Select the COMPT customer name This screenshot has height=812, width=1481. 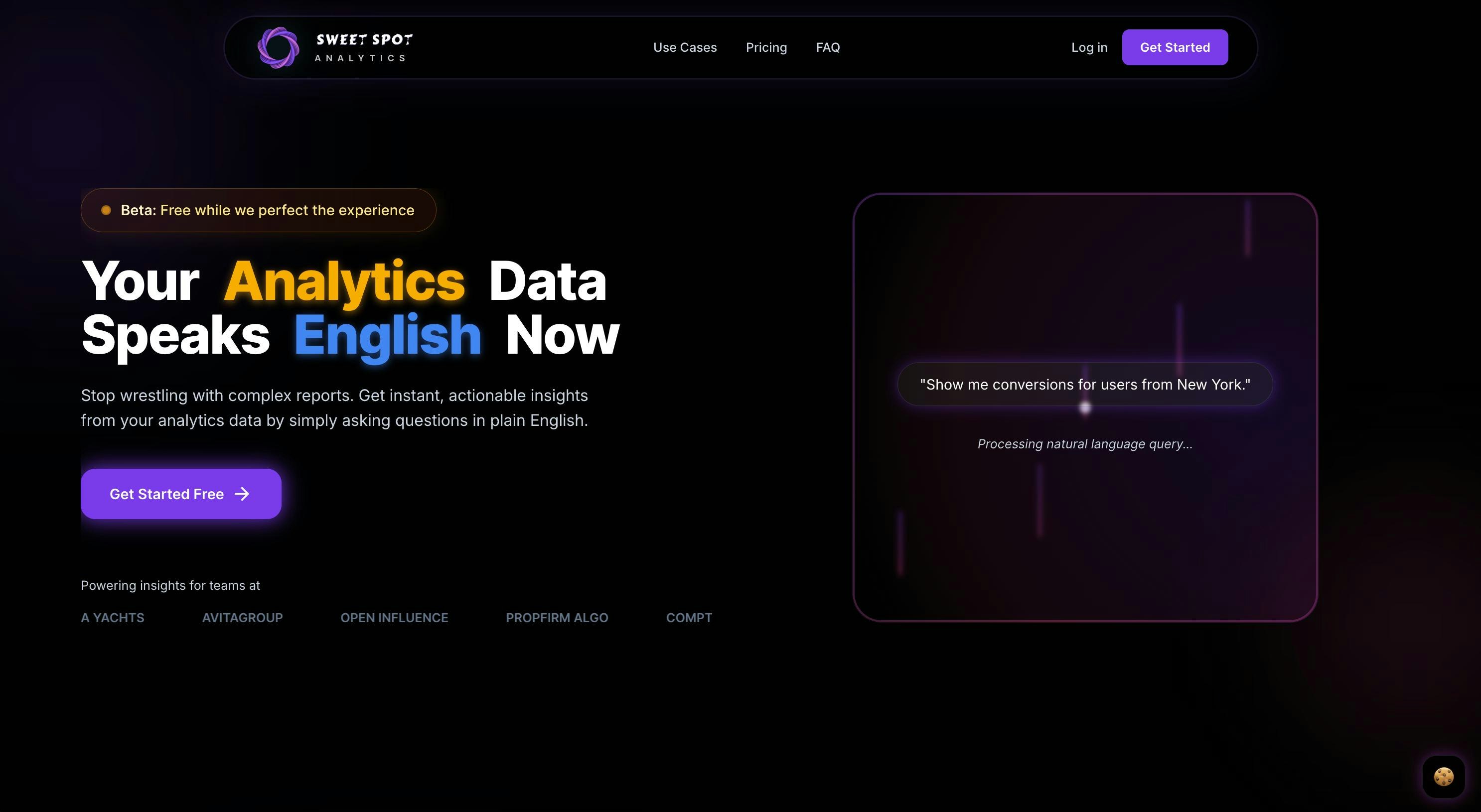[x=689, y=618]
